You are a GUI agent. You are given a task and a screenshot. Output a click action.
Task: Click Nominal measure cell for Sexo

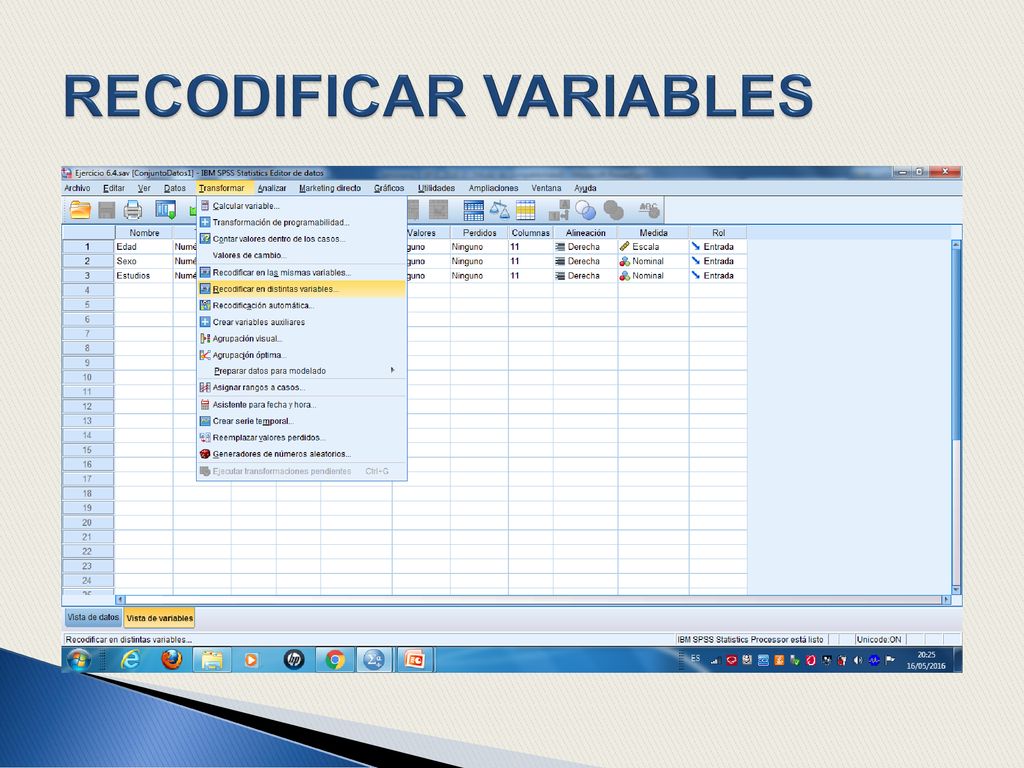(653, 261)
